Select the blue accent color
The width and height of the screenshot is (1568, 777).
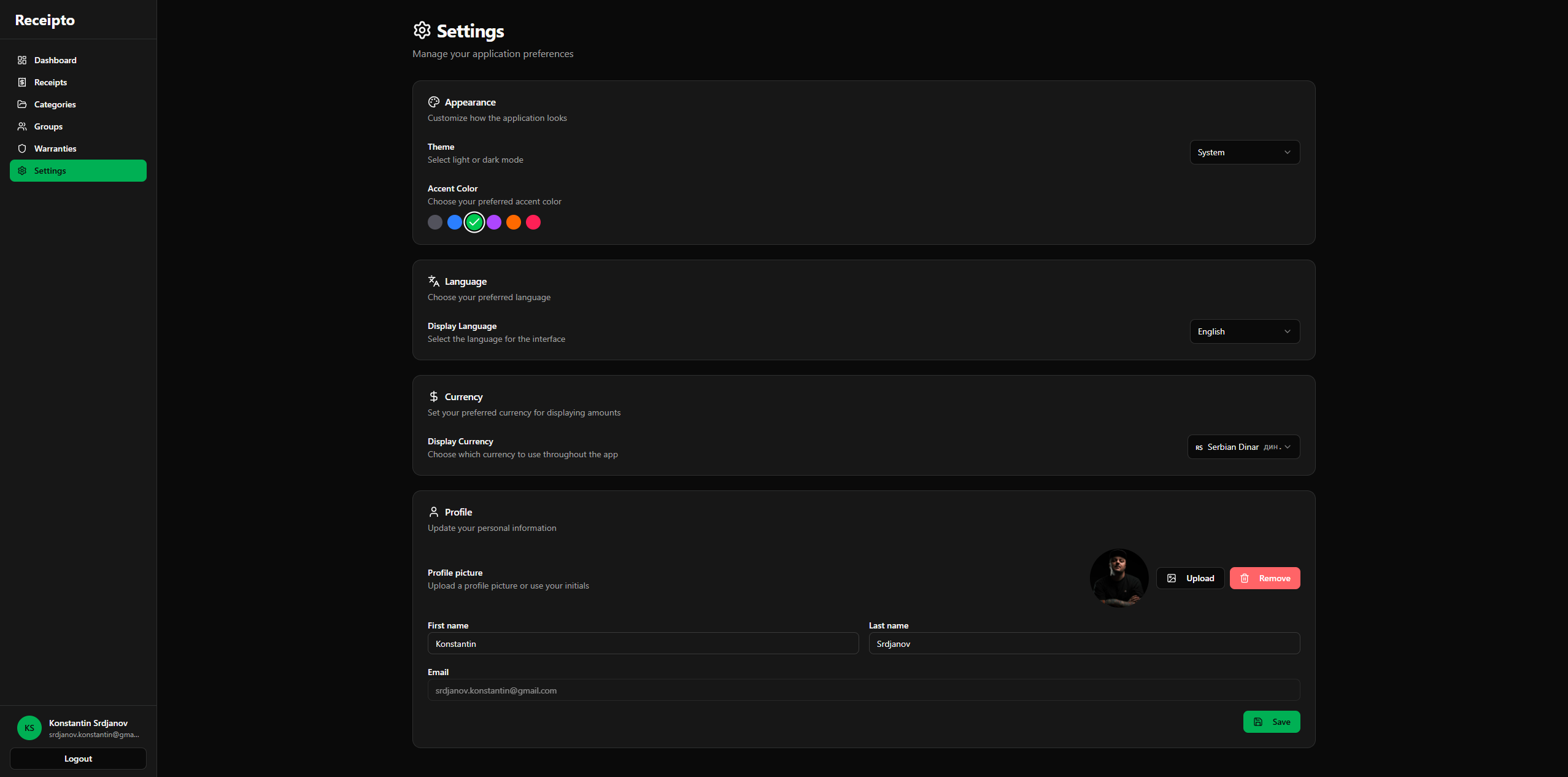tap(454, 222)
